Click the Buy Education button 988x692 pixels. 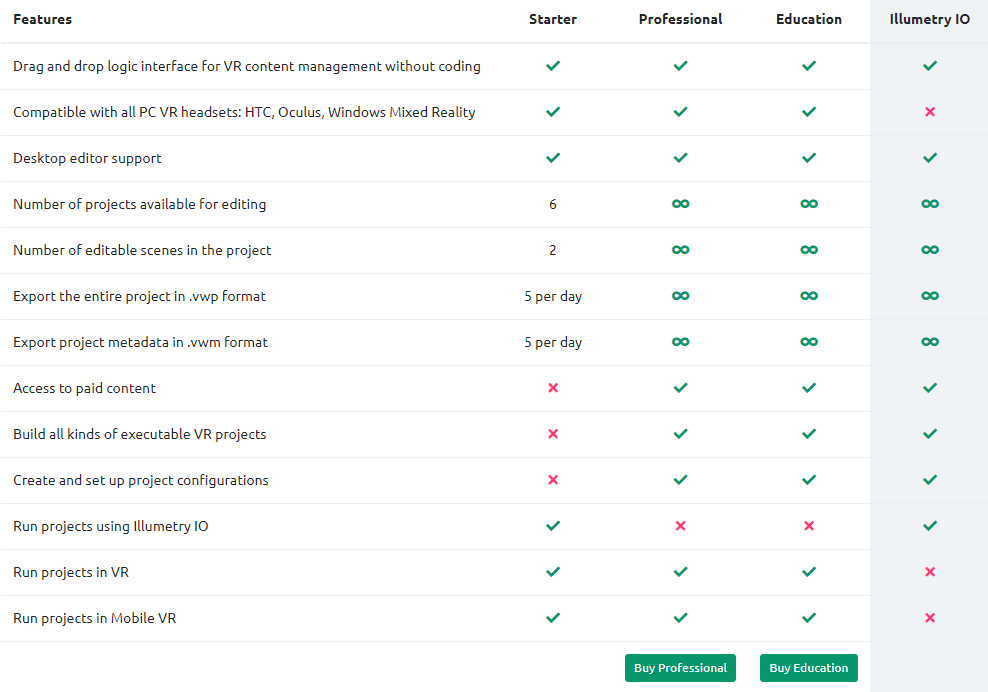[x=808, y=668]
